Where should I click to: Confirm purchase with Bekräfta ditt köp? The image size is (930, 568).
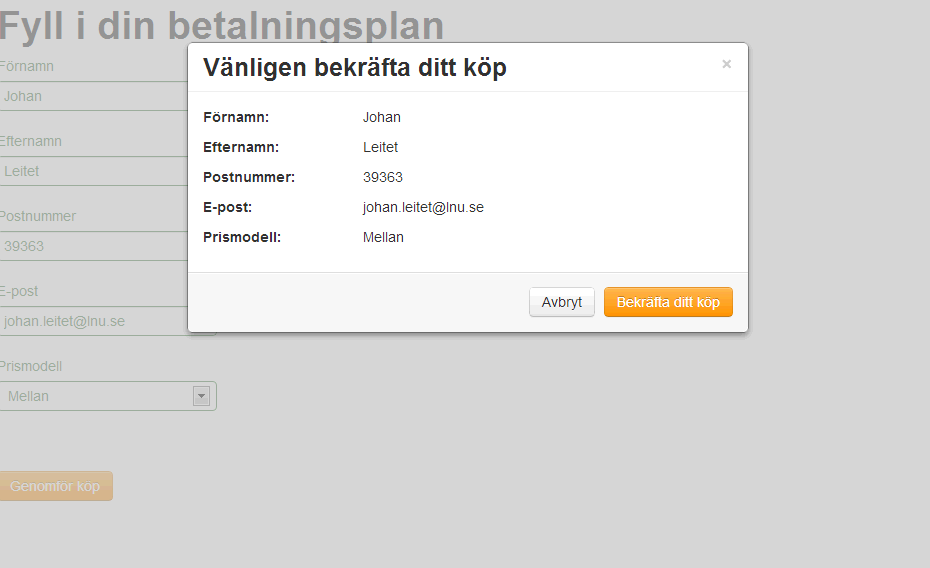pyautogui.click(x=668, y=302)
